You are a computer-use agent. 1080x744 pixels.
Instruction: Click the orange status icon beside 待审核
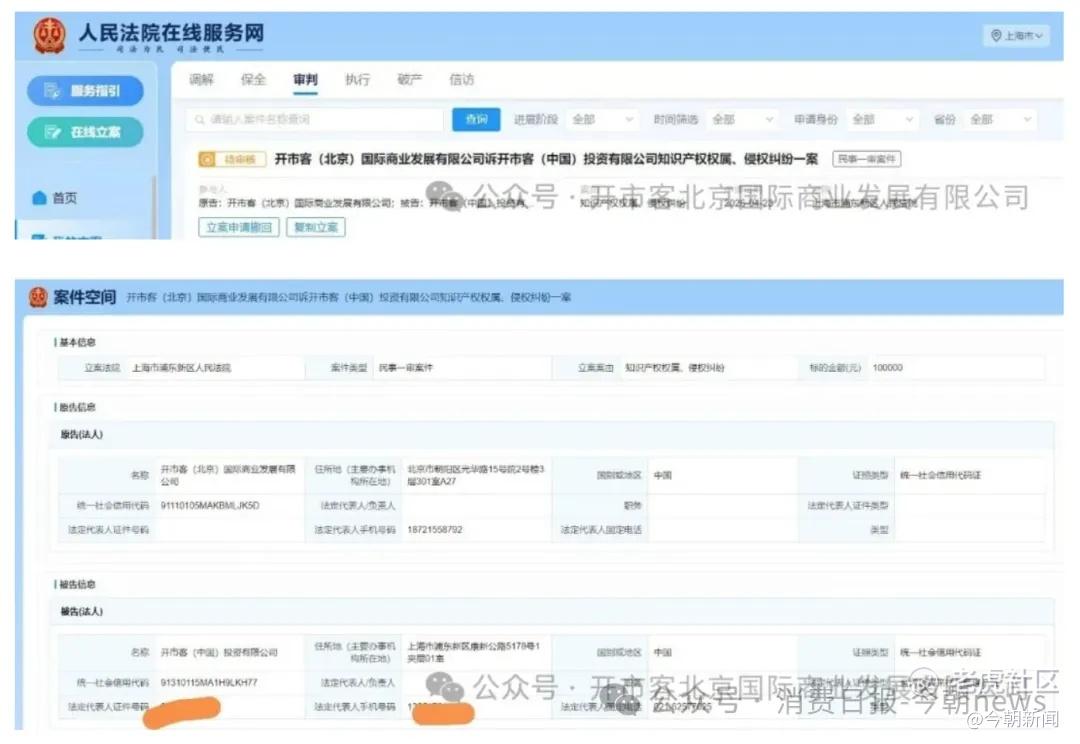pos(207,159)
